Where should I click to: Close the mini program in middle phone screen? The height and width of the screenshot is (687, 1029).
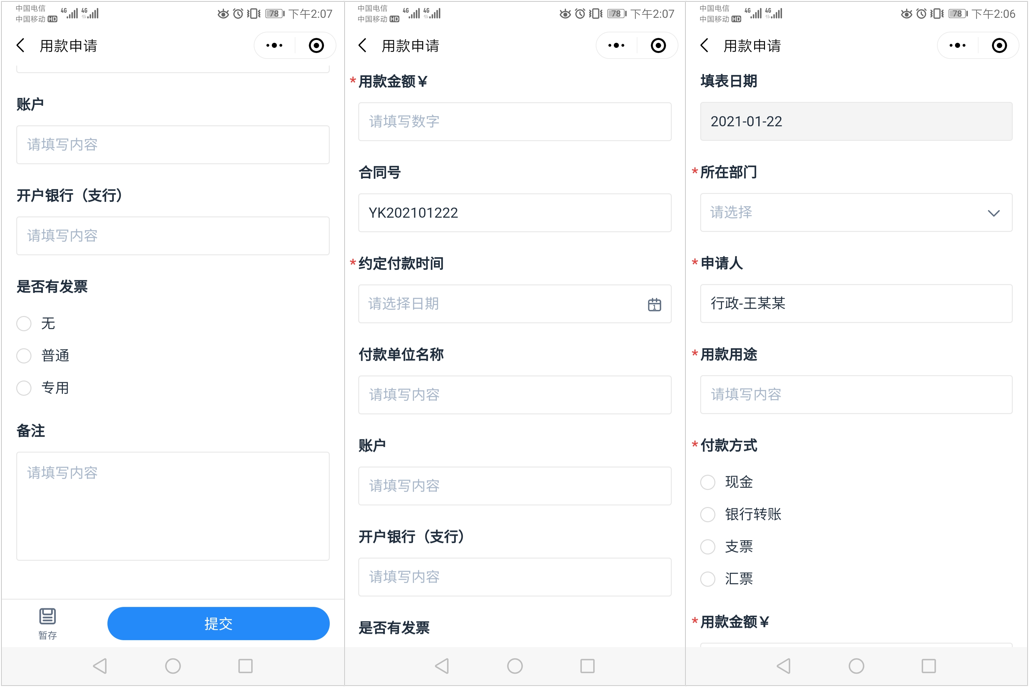(x=658, y=45)
